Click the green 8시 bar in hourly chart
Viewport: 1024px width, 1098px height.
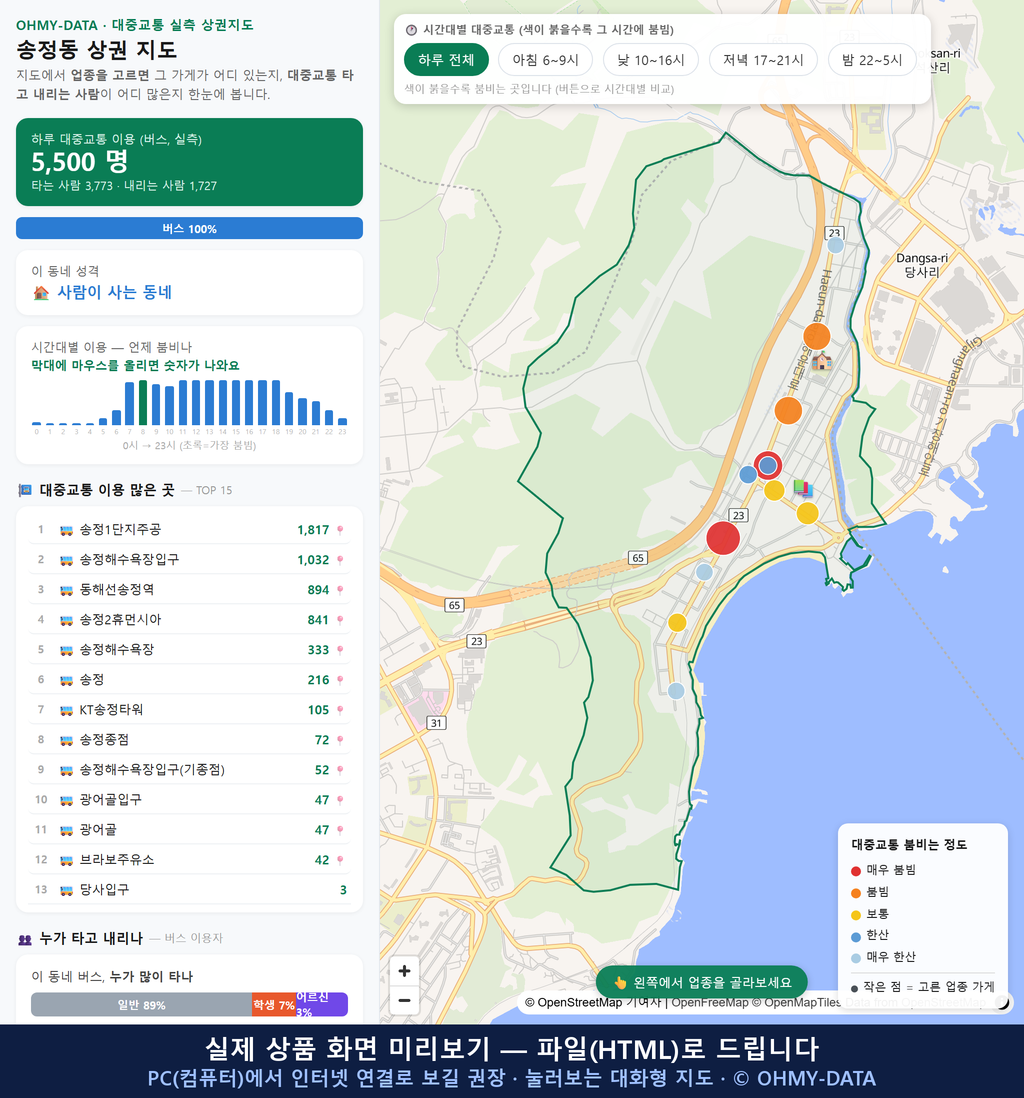pyautogui.click(x=143, y=403)
